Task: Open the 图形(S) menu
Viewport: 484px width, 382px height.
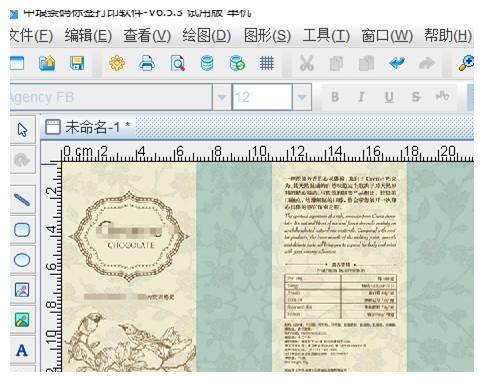Action: pyautogui.click(x=267, y=36)
